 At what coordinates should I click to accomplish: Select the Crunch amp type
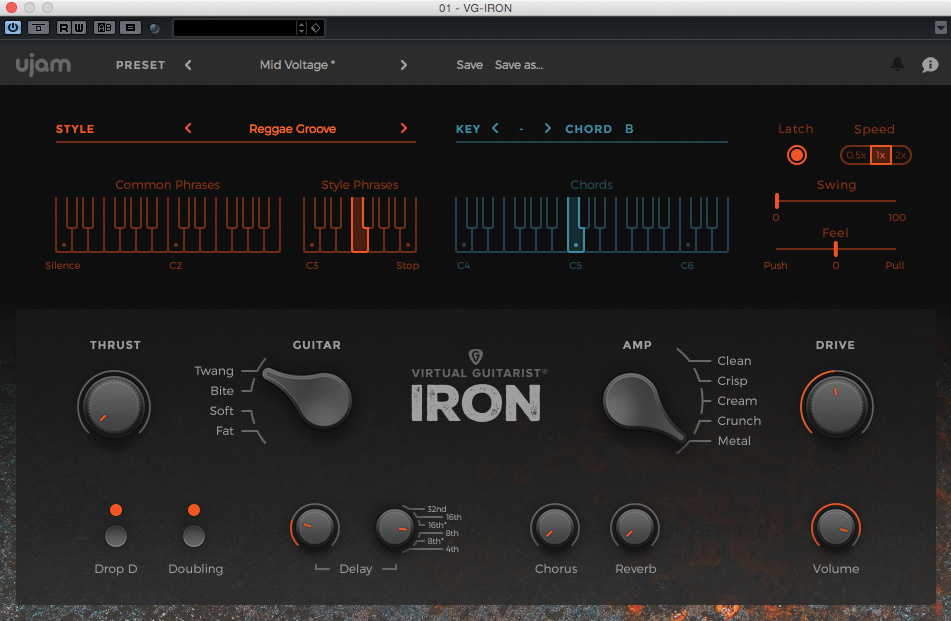(x=739, y=421)
